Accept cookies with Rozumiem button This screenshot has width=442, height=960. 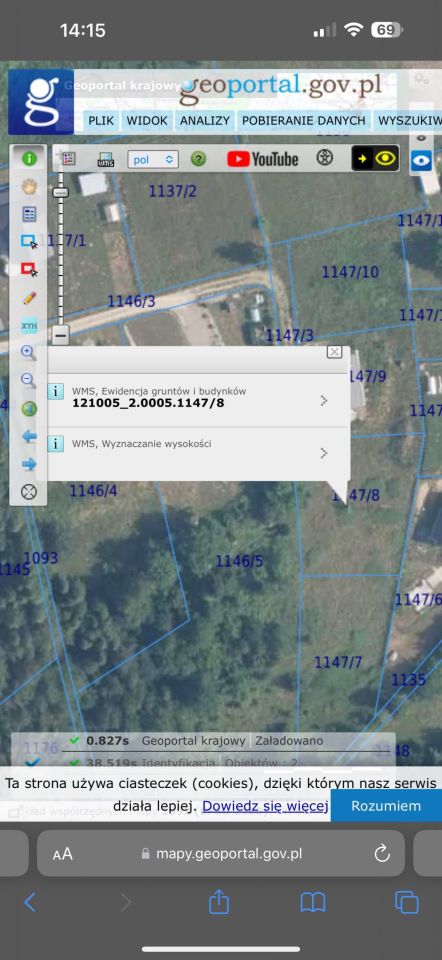coord(386,806)
